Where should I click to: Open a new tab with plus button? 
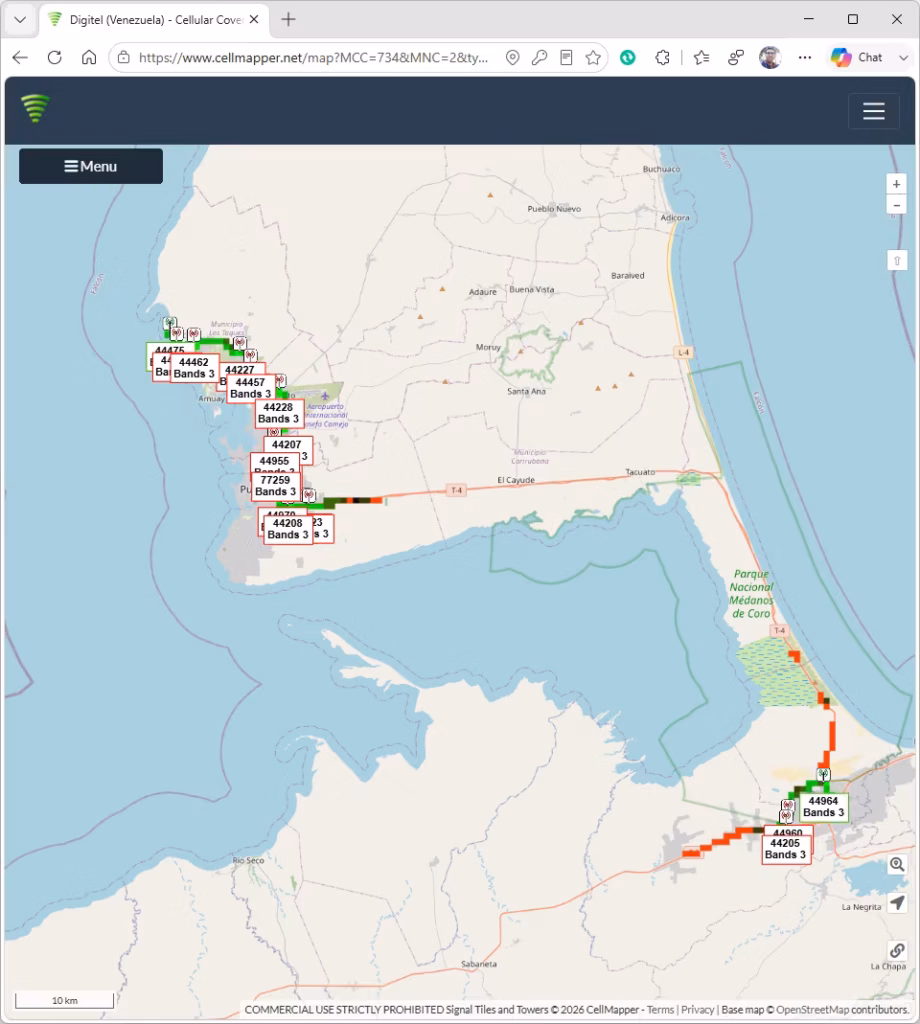[288, 20]
